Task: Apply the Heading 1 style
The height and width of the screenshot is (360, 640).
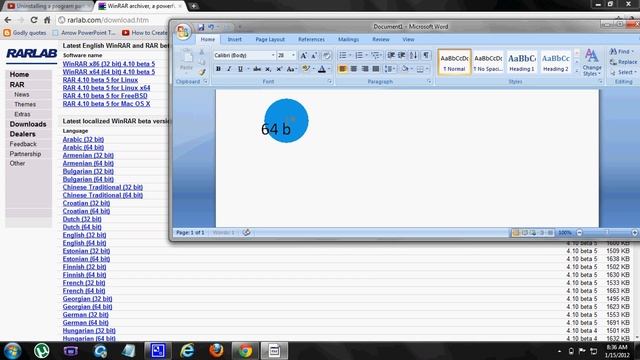Action: pos(522,62)
